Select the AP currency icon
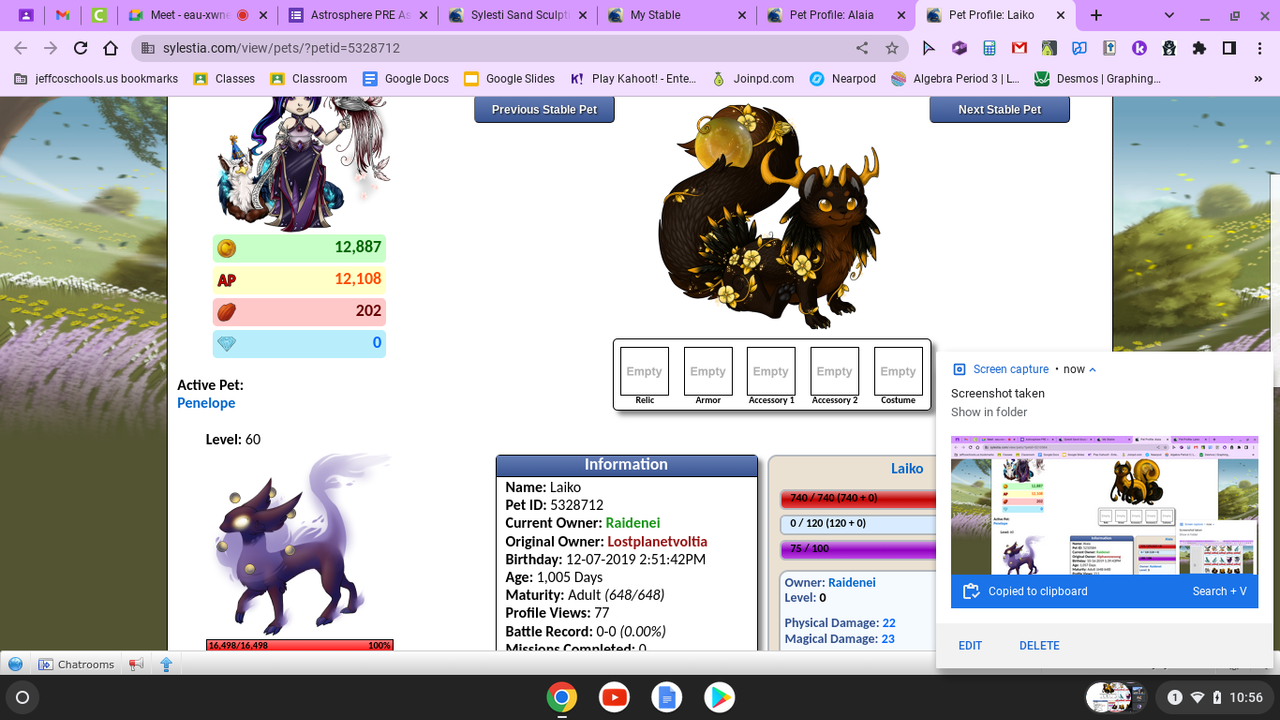Image resolution: width=1280 pixels, height=720 pixels. [x=226, y=279]
